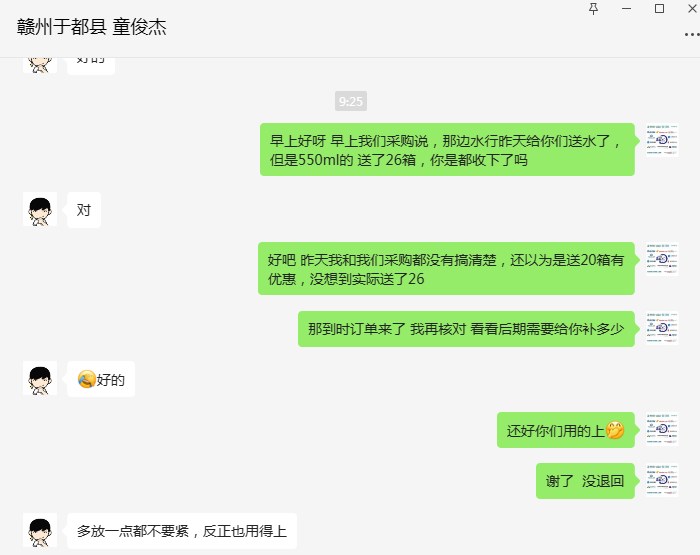Click contact avatar beside "多放一点都不要紧" message
700x555 pixels.
[x=40, y=530]
